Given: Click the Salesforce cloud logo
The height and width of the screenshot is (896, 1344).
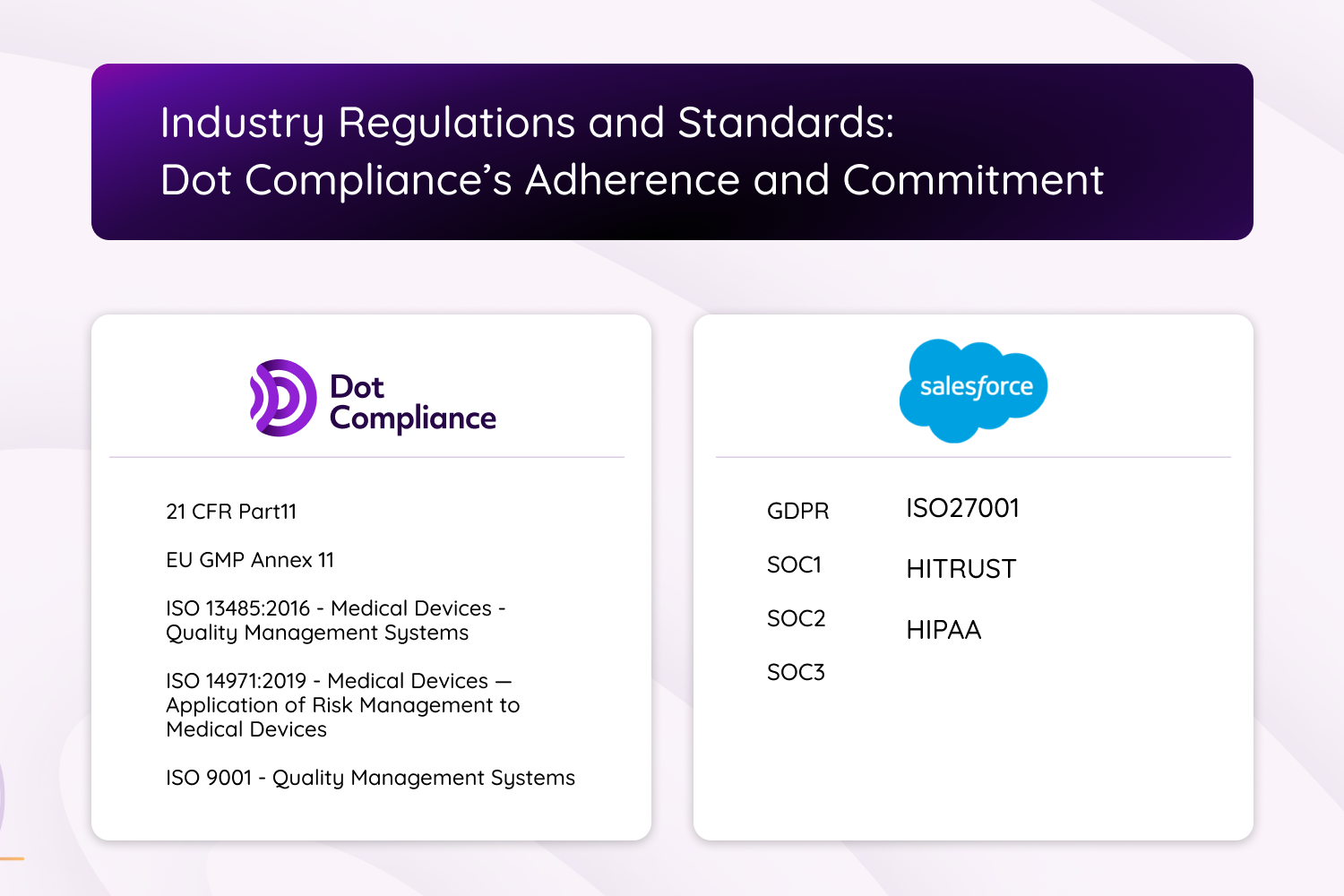Looking at the screenshot, I should (x=973, y=389).
